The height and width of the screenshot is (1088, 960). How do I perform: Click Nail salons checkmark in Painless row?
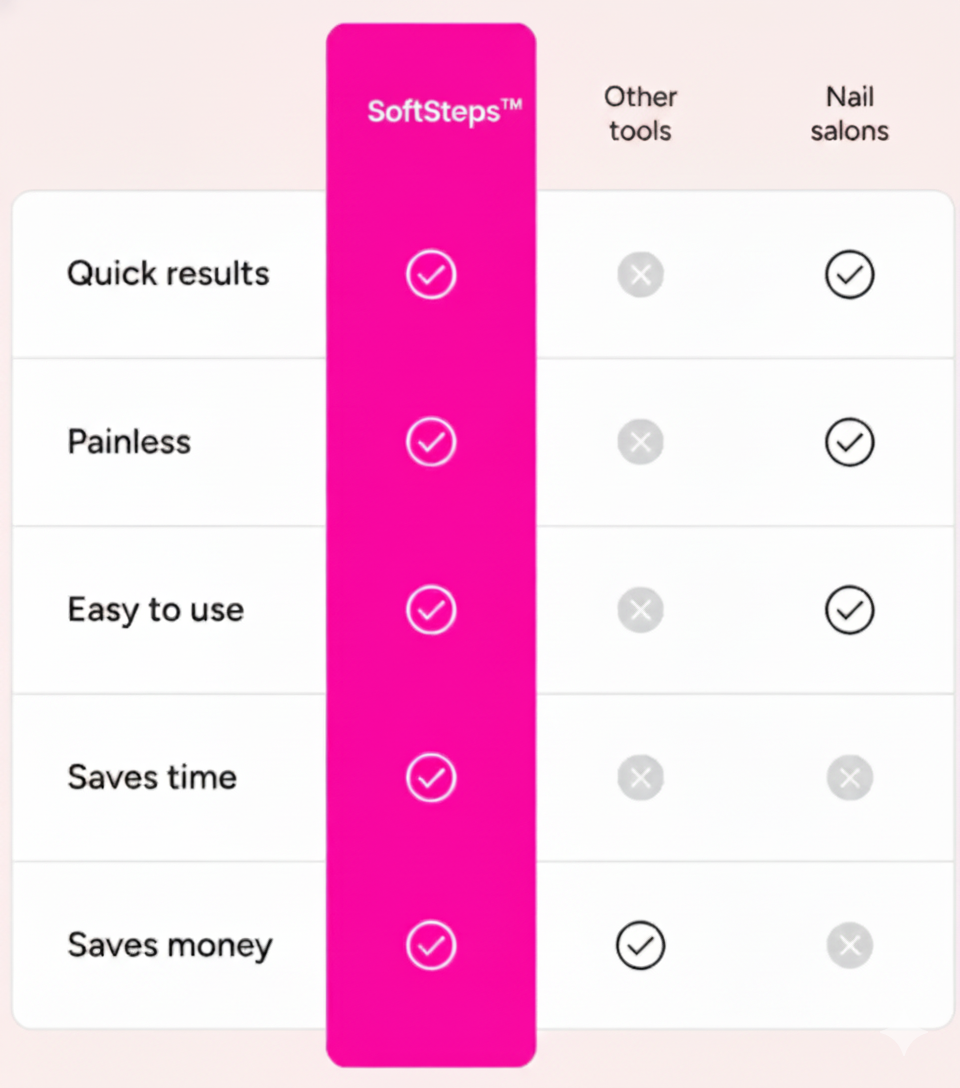[x=850, y=442]
